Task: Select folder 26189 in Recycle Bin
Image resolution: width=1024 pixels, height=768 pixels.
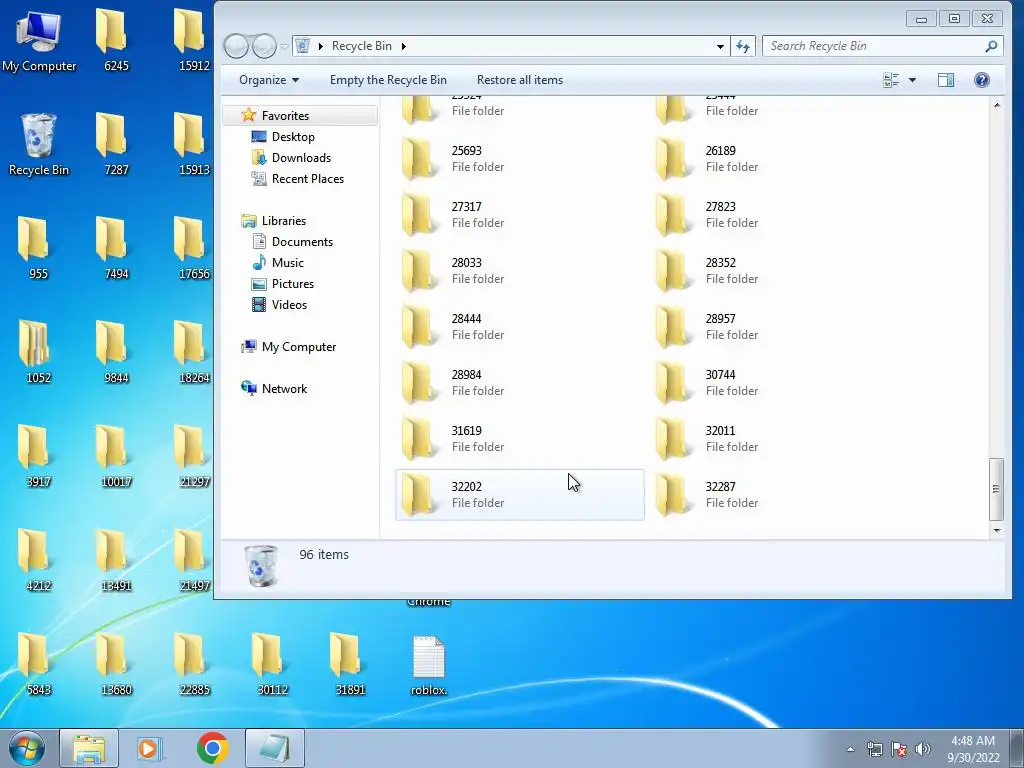Action: [x=774, y=159]
